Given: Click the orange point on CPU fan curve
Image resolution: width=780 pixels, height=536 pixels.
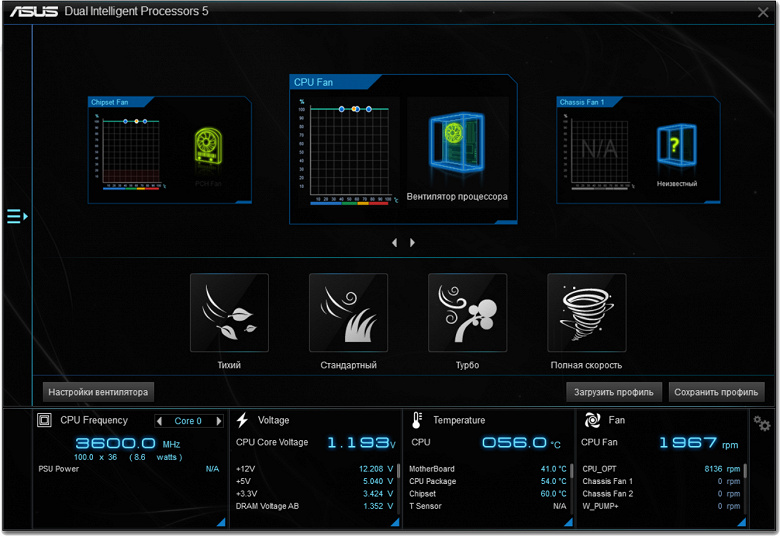Looking at the screenshot, I should point(355,108).
